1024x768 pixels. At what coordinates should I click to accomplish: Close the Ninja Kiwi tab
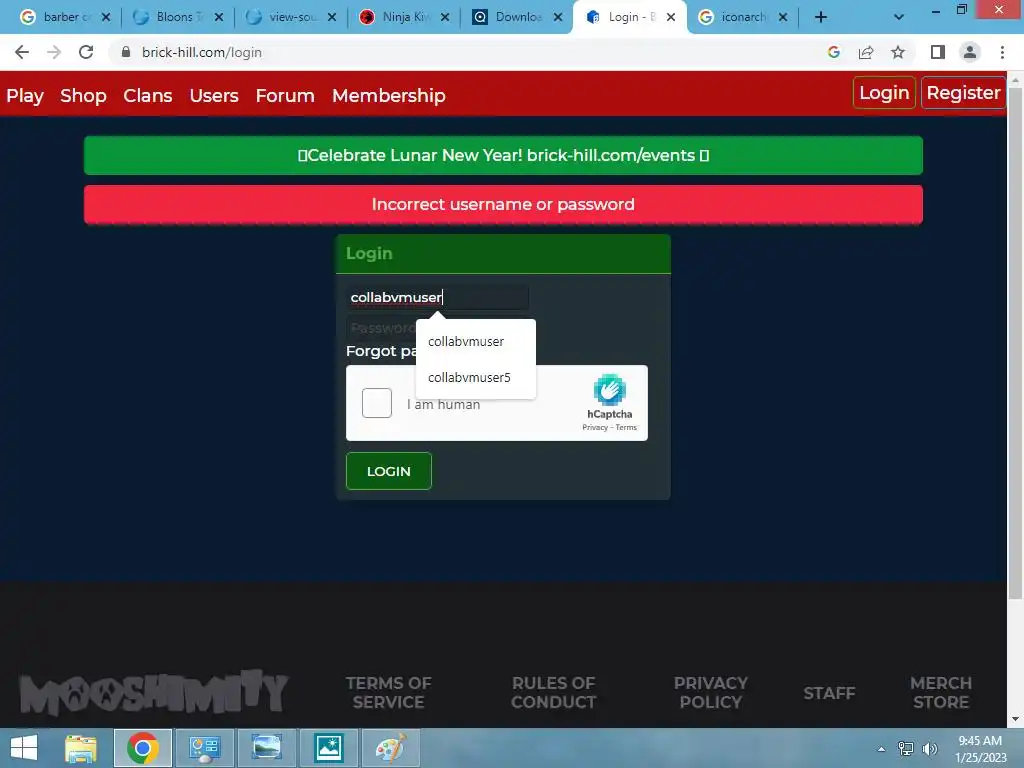click(445, 17)
